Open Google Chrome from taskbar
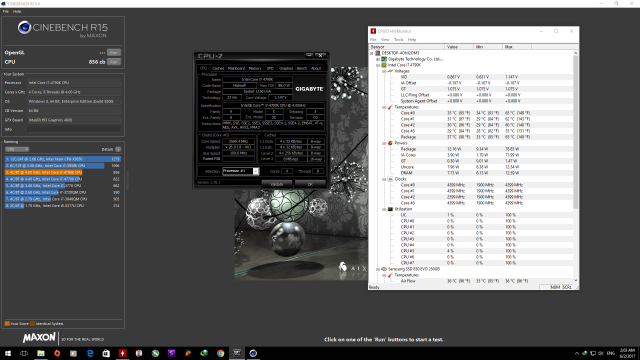The height and width of the screenshot is (360, 640). 220,353
